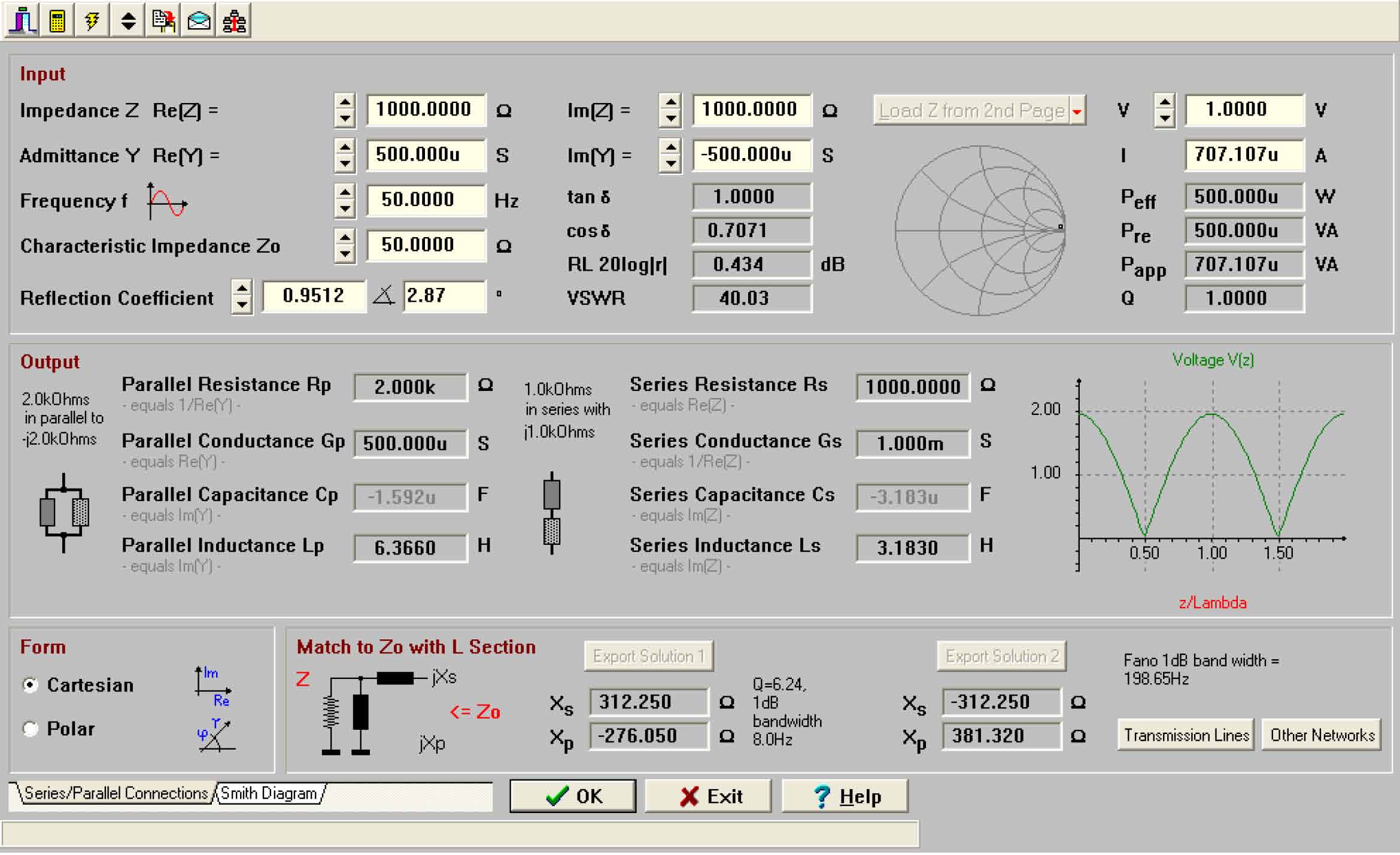1400x855 pixels.
Task: Click the angle symbol beside Reflection Coefficient
Action: tap(384, 296)
